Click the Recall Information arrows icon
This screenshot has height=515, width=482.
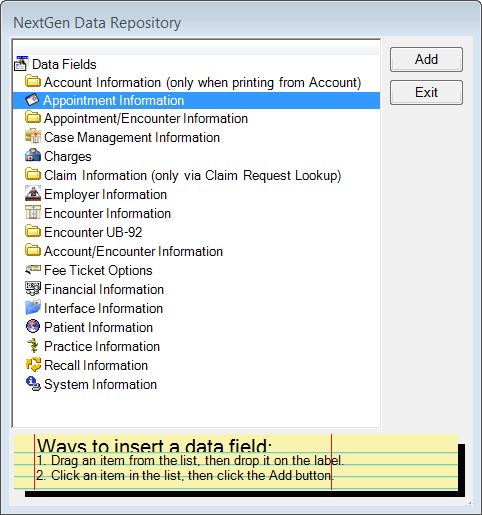(x=33, y=364)
